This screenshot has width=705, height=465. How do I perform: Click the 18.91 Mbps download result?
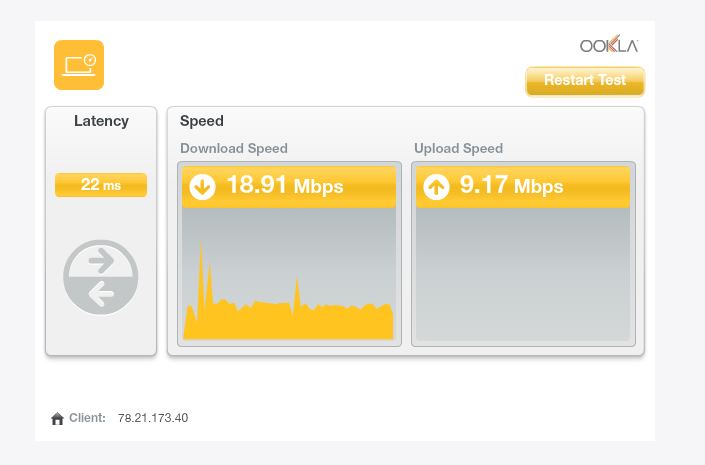[285, 185]
